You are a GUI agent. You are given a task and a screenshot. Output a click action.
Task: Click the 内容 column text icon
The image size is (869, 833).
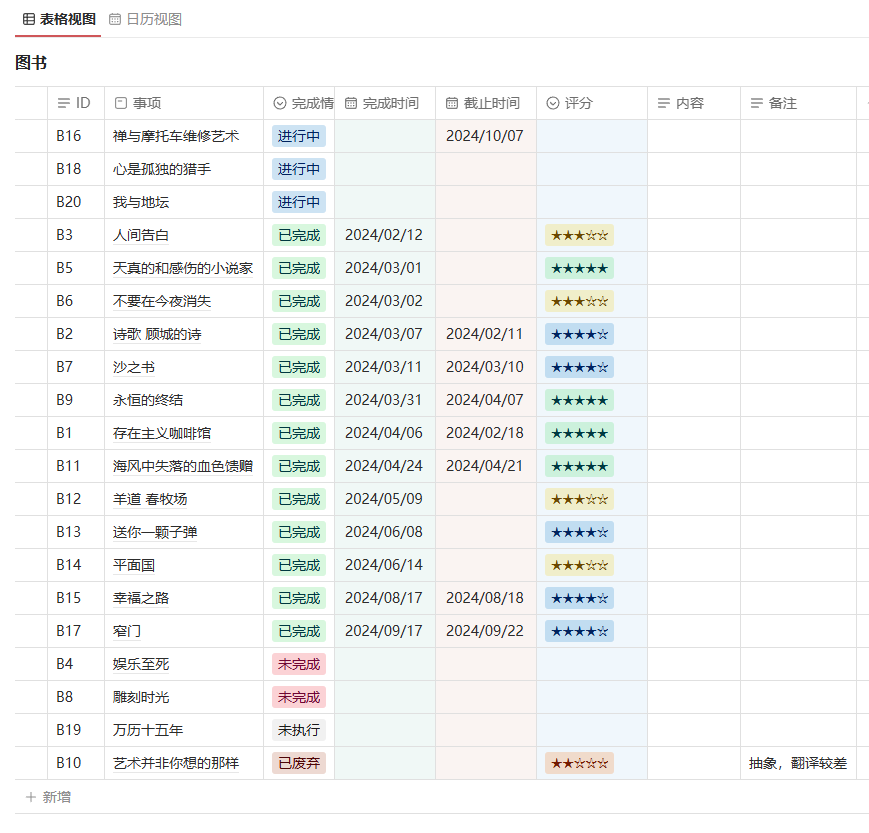pyautogui.click(x=664, y=103)
